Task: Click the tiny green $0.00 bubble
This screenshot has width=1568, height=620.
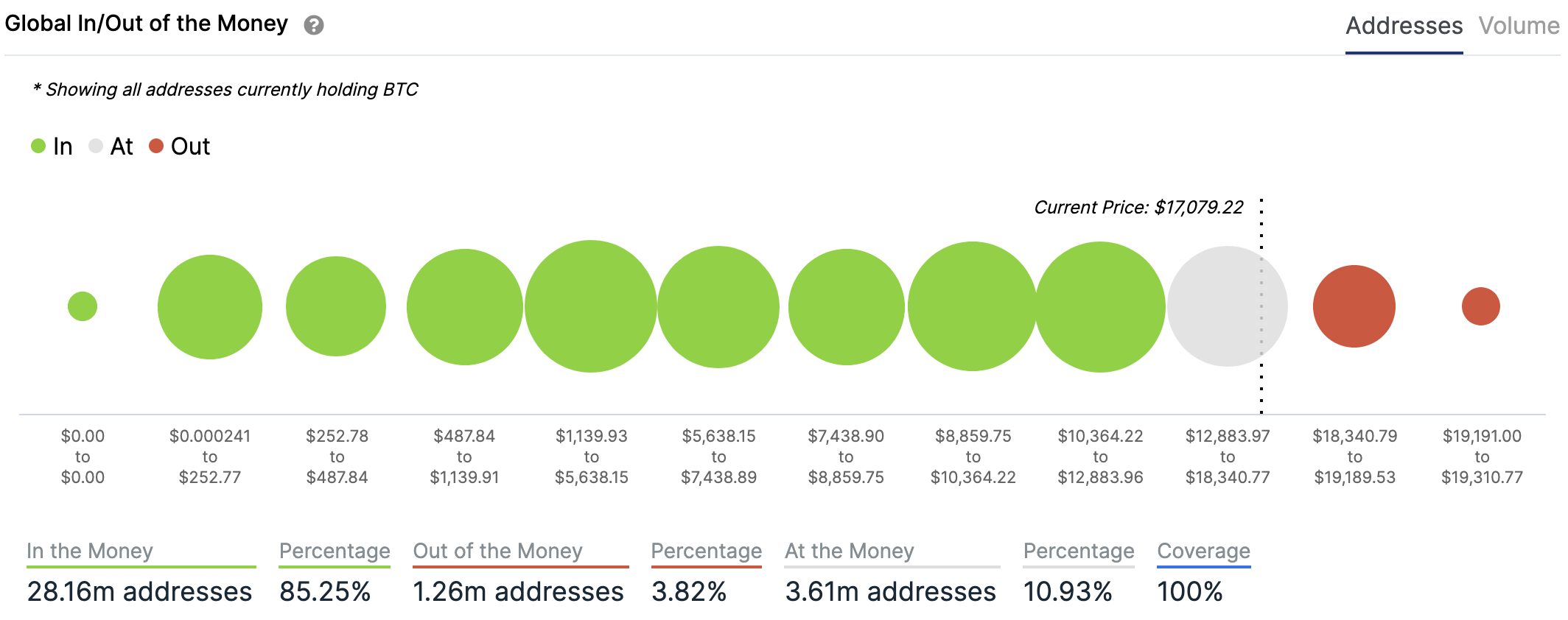Action: (83, 306)
